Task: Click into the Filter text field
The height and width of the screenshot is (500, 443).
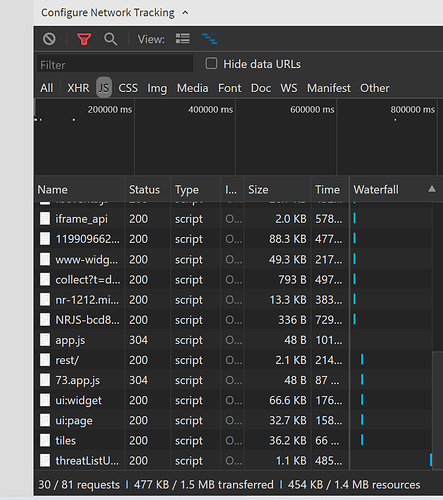Action: pos(115,64)
